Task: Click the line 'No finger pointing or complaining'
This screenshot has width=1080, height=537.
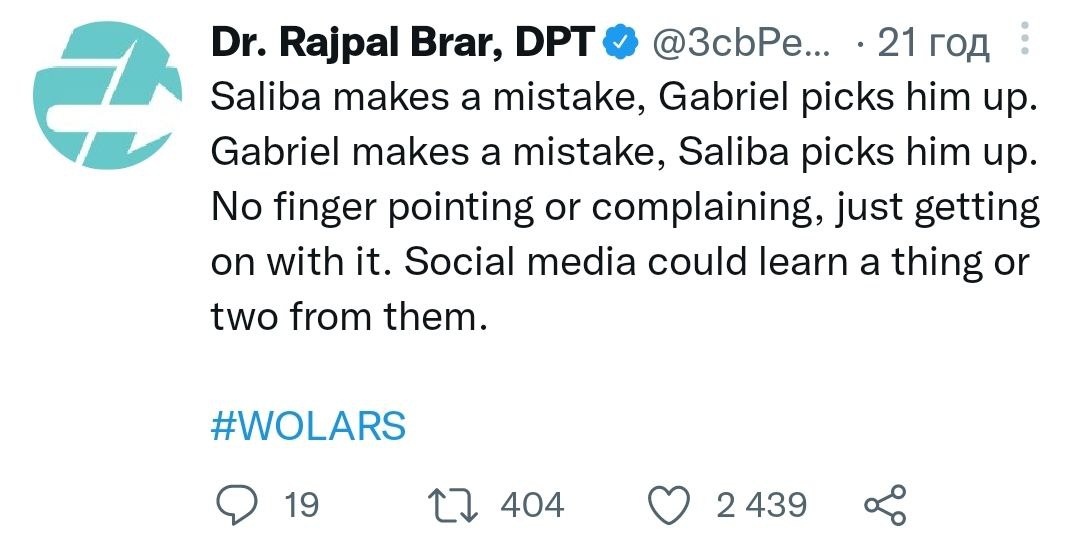Action: [625, 208]
